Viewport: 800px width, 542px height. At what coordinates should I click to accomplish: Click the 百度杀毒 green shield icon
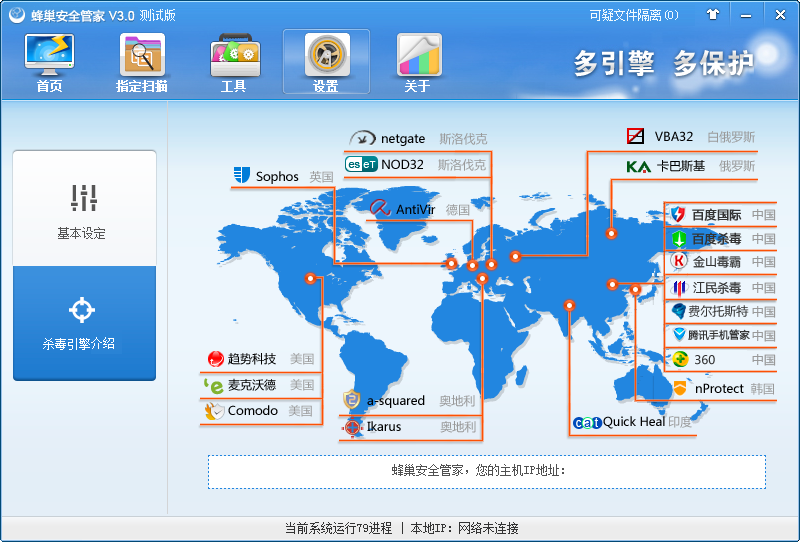coord(679,238)
